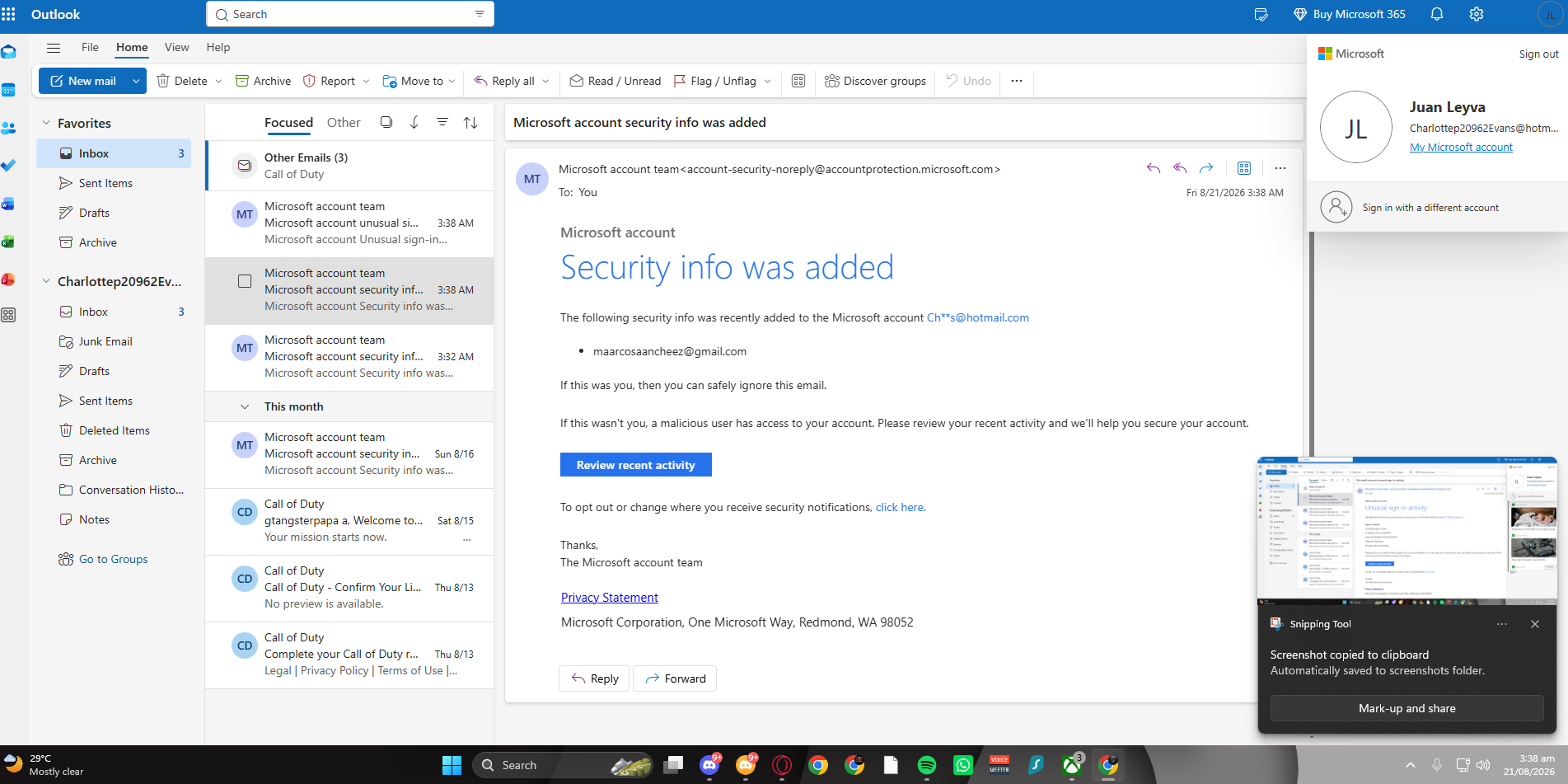Open the Call of Duty email from Sat 8/15

[x=349, y=520]
